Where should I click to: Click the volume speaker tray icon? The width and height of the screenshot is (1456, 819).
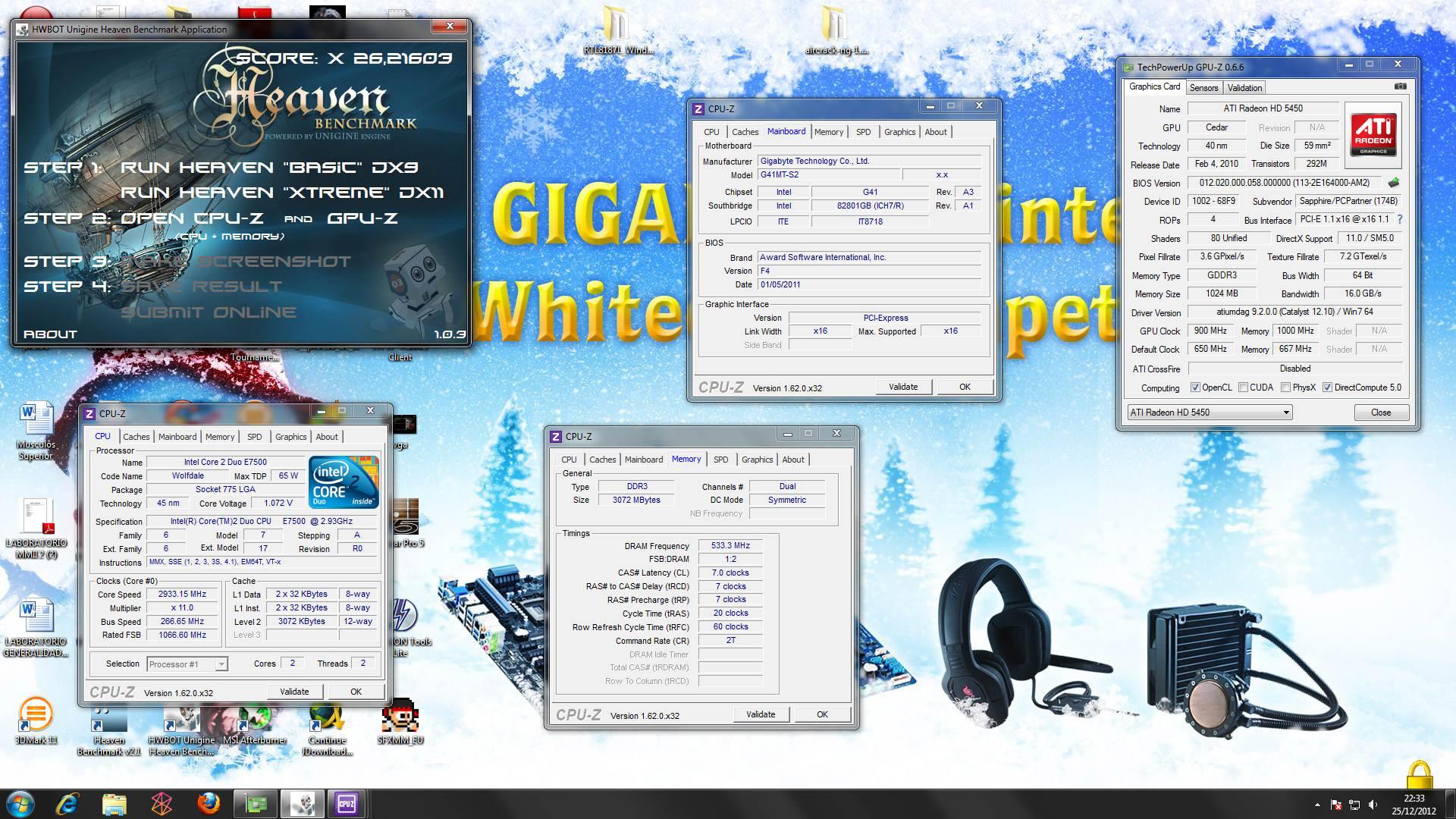click(x=1374, y=805)
